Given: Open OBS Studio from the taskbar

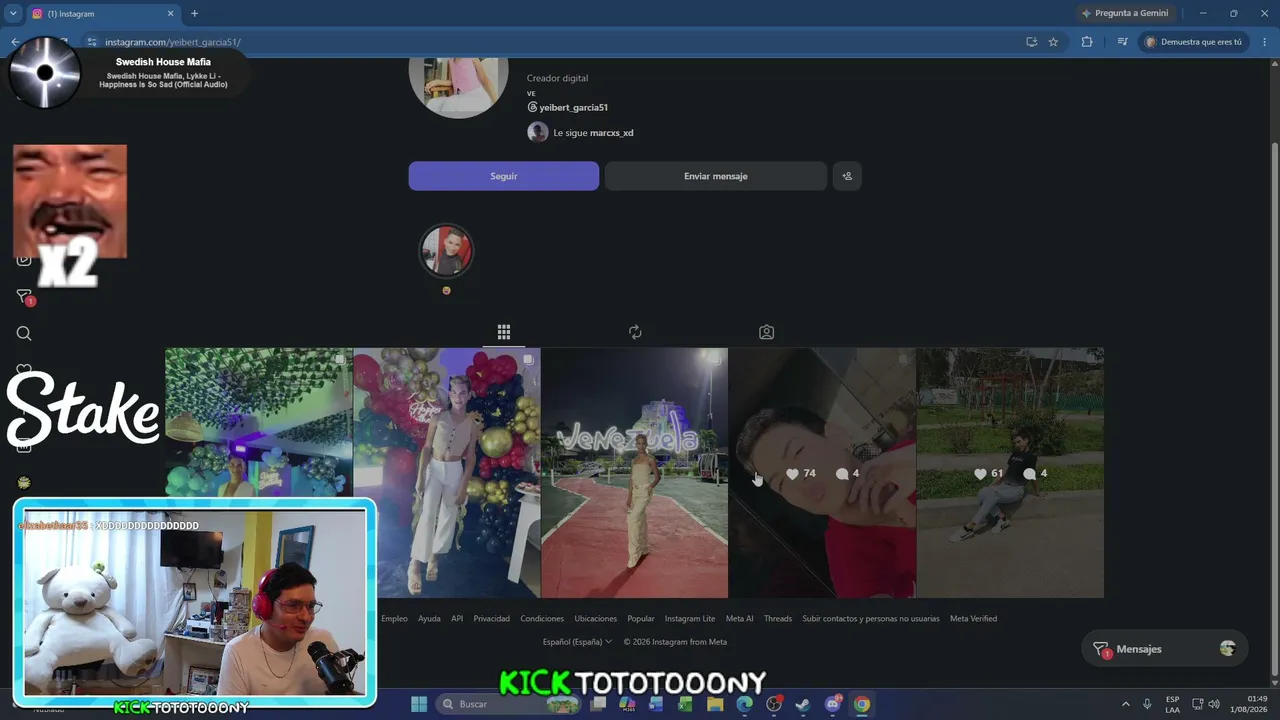Looking at the screenshot, I should 774,704.
